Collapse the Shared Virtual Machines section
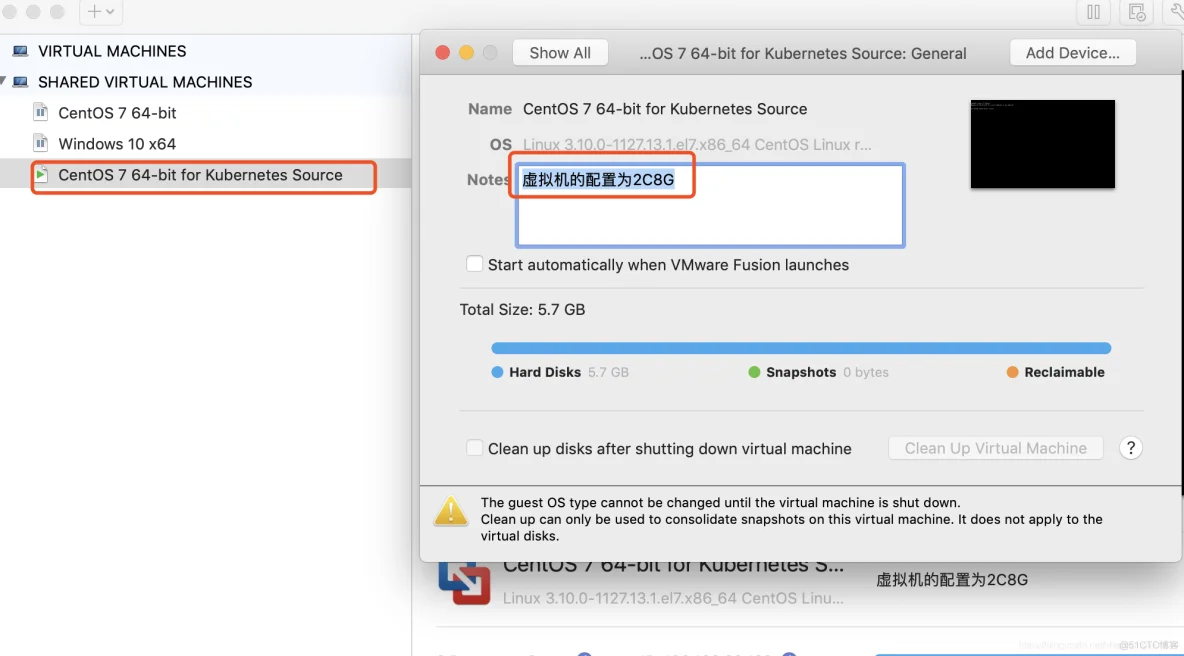Screen dimensions: 1184x656 [4, 82]
